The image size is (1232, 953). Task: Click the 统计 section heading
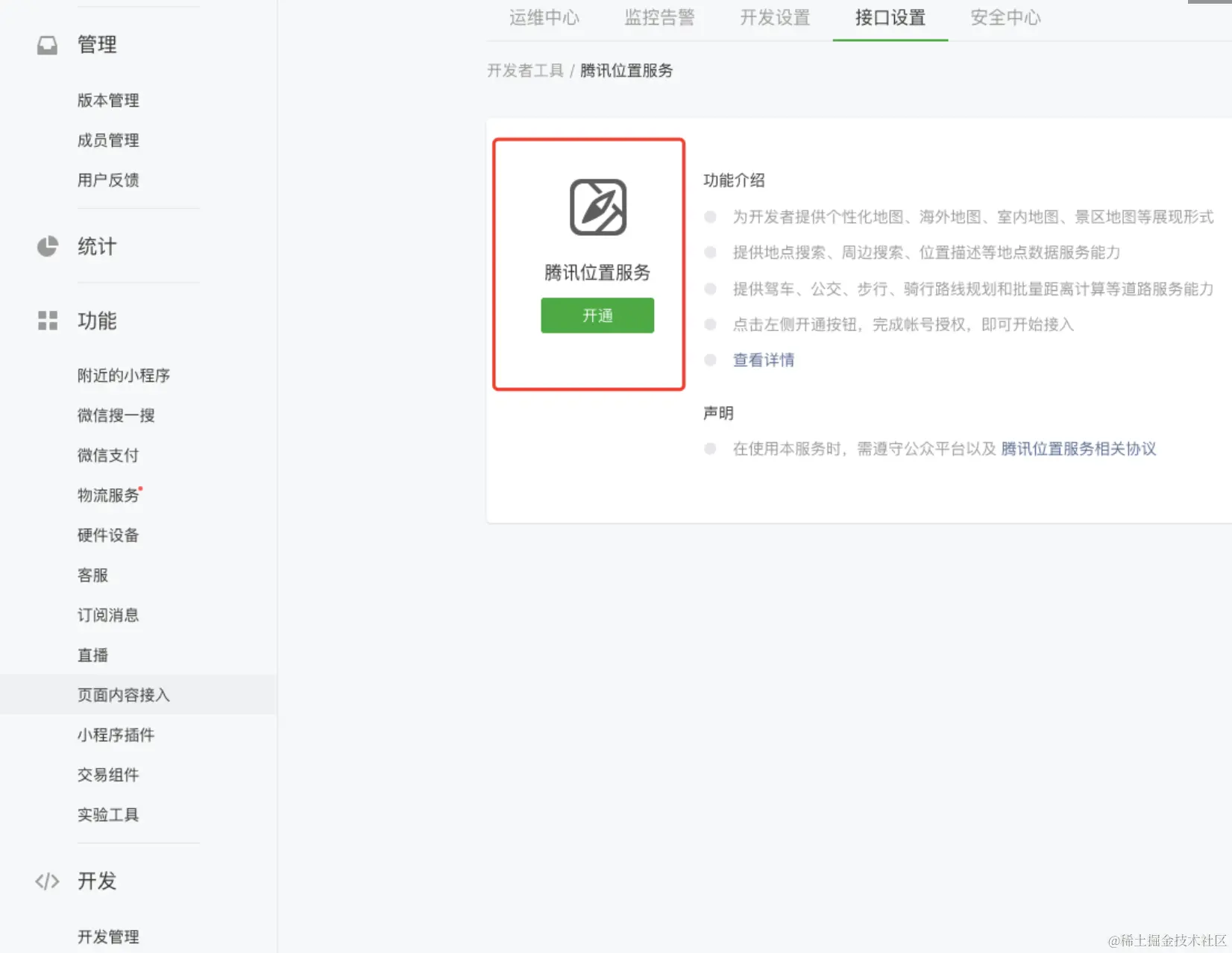[97, 247]
